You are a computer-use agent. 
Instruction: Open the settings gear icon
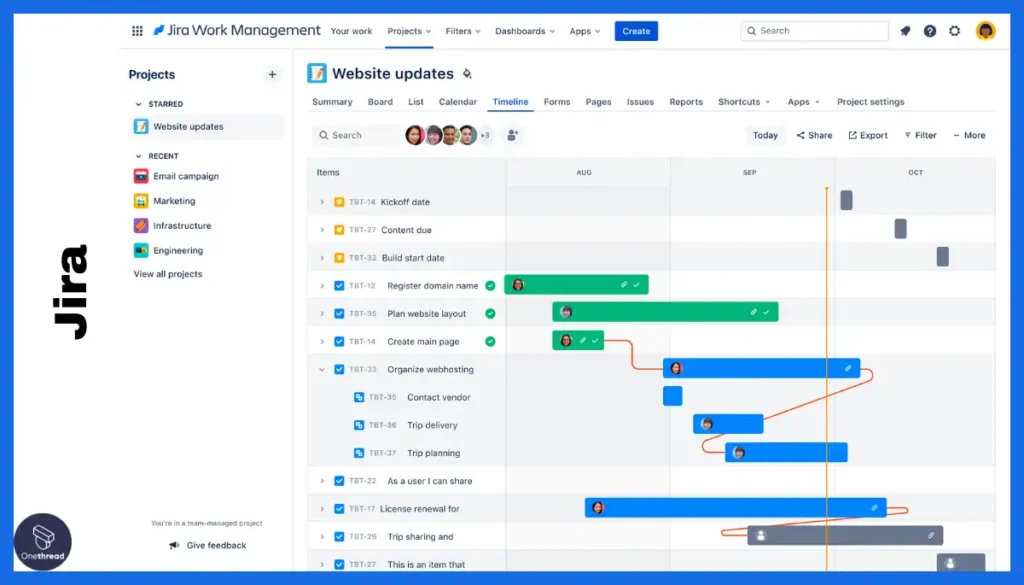click(955, 31)
